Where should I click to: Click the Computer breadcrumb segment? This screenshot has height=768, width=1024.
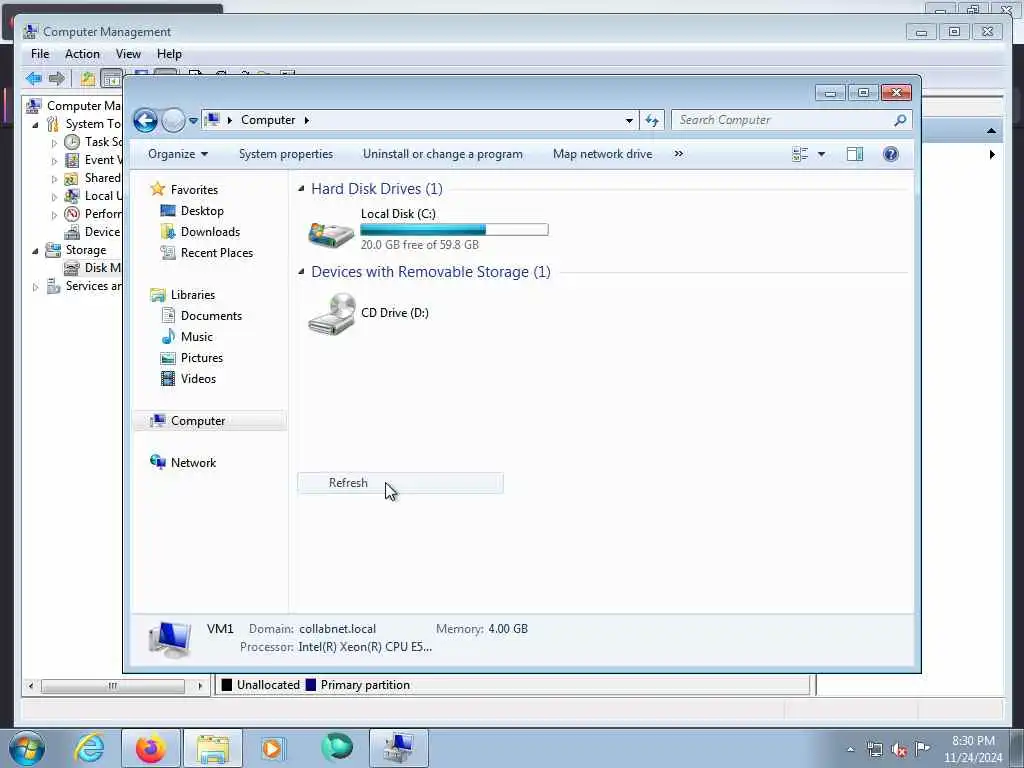click(268, 120)
